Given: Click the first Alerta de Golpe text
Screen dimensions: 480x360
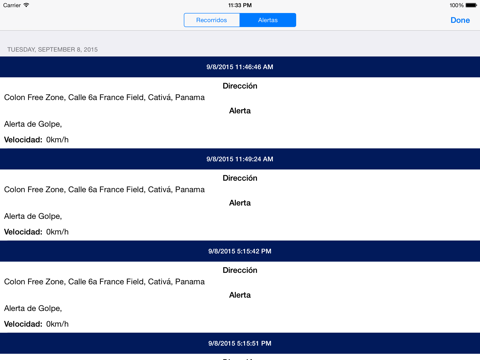Looking at the screenshot, I should 33,124.
